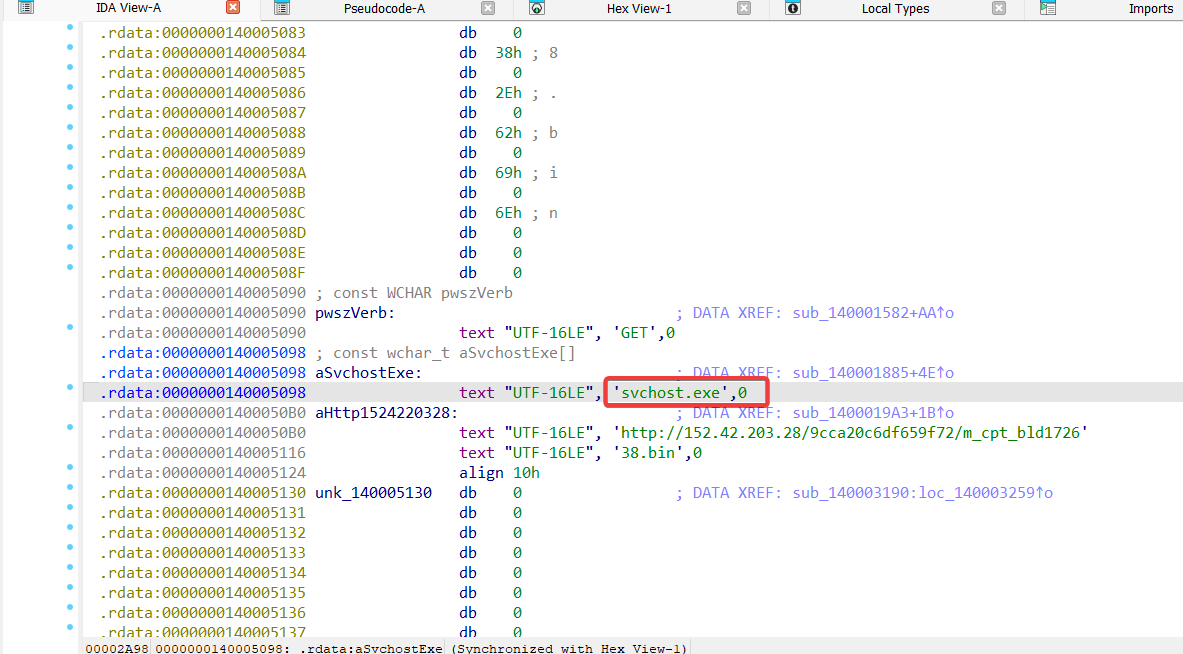Screen dimensions: 1183x654
Task: Click the IDA View-A tab icon
Action: tap(26, 8)
